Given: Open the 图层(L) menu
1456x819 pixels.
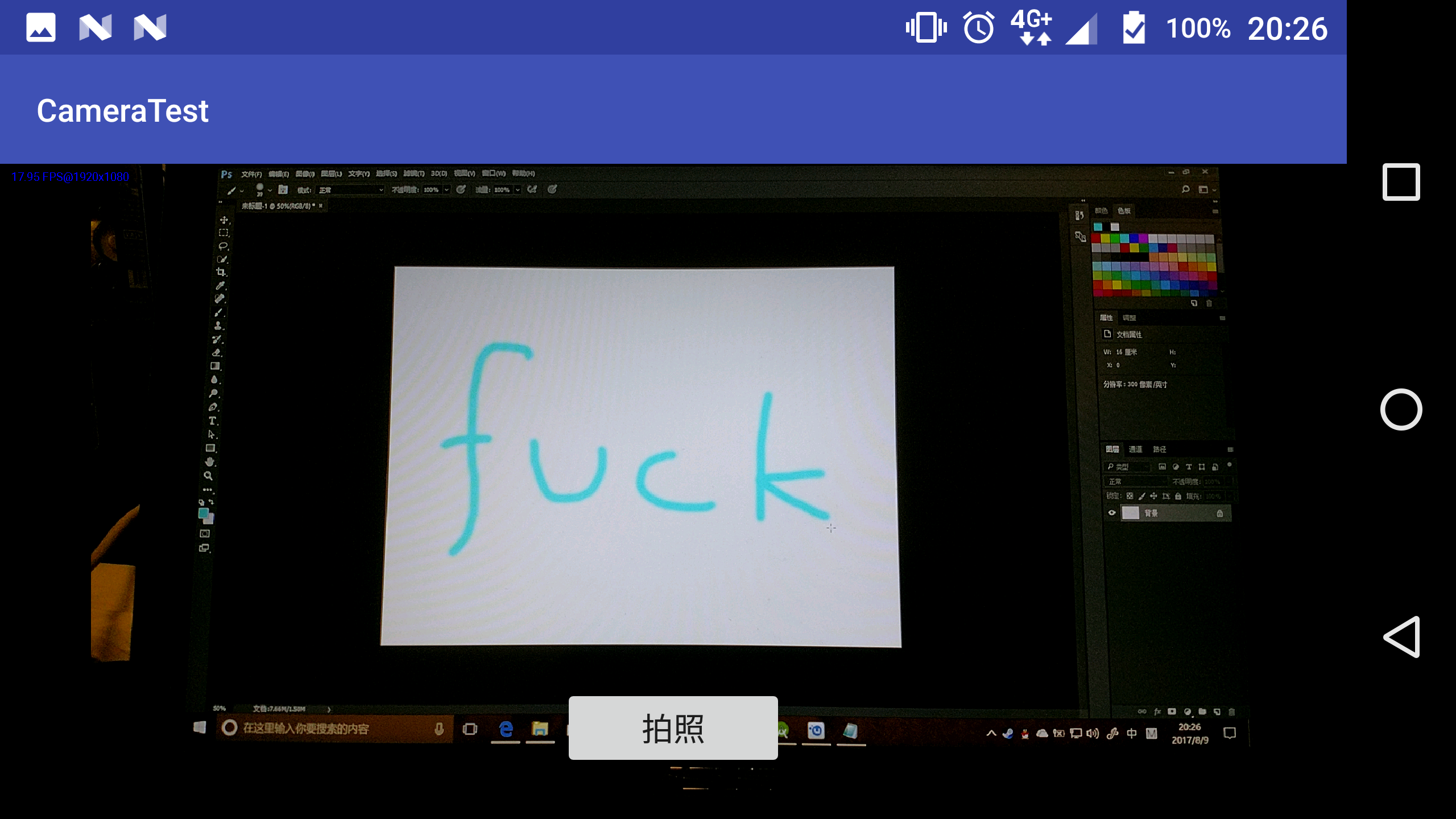Looking at the screenshot, I should pyautogui.click(x=332, y=173).
